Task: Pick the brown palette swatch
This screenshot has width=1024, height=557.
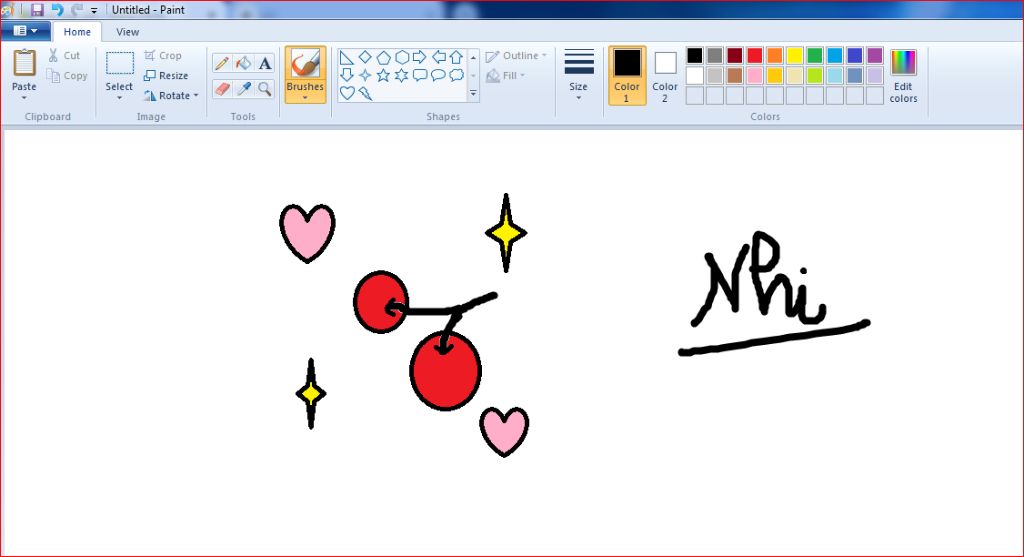Action: [x=735, y=76]
